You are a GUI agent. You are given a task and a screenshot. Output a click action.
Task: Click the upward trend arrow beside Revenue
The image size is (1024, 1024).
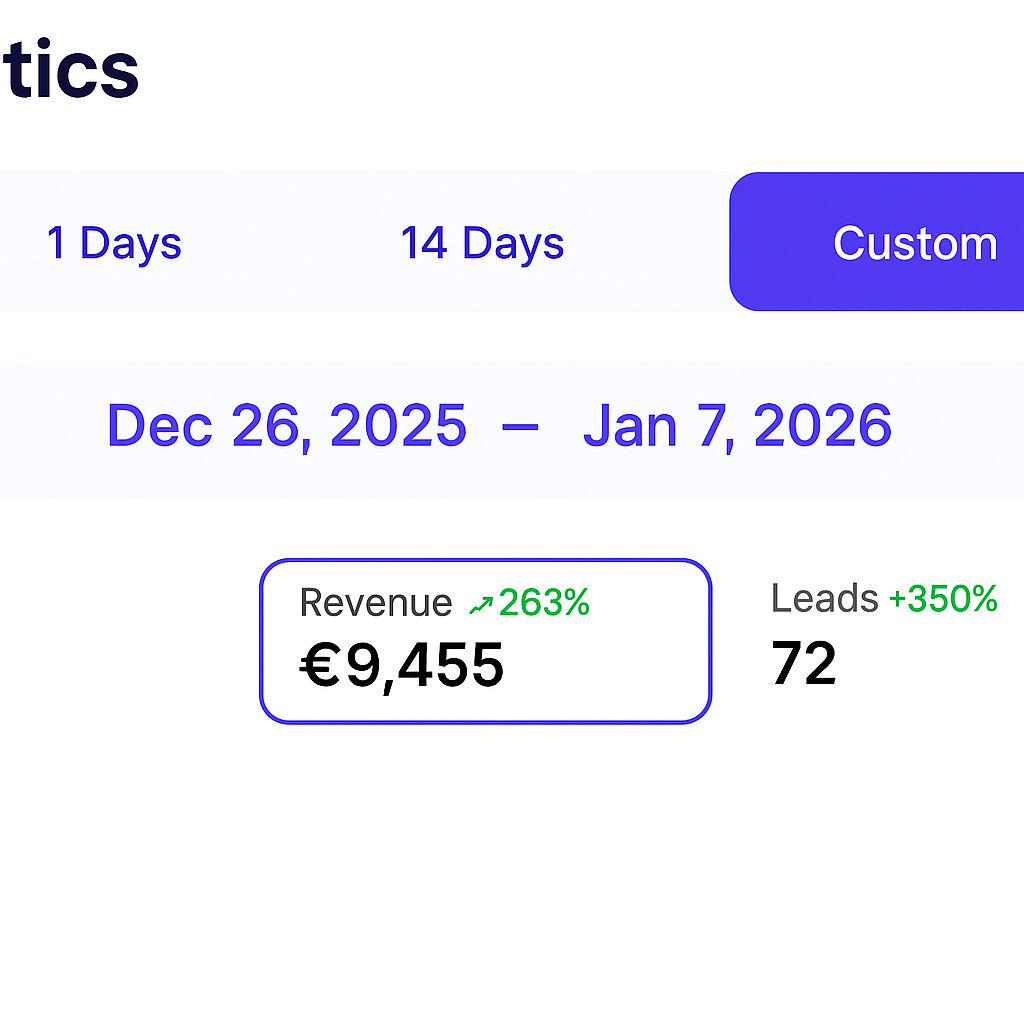[481, 604]
